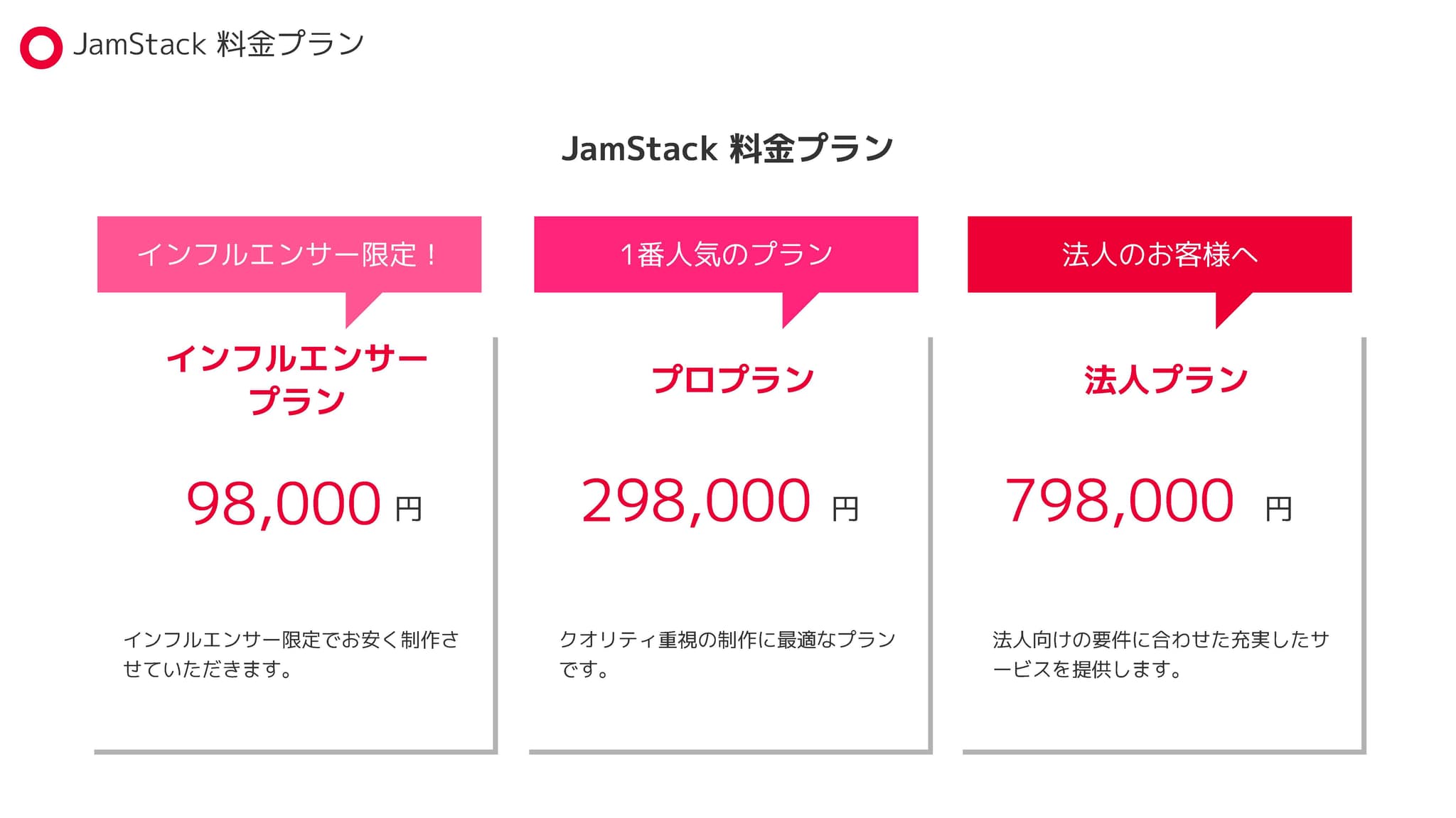Viewport: 1456px width, 818px height.
Task: Click the red circle logo icon
Action: (41, 48)
